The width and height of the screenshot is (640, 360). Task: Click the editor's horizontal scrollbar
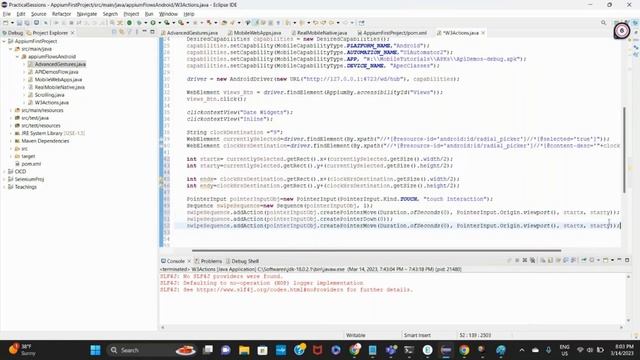point(376,250)
